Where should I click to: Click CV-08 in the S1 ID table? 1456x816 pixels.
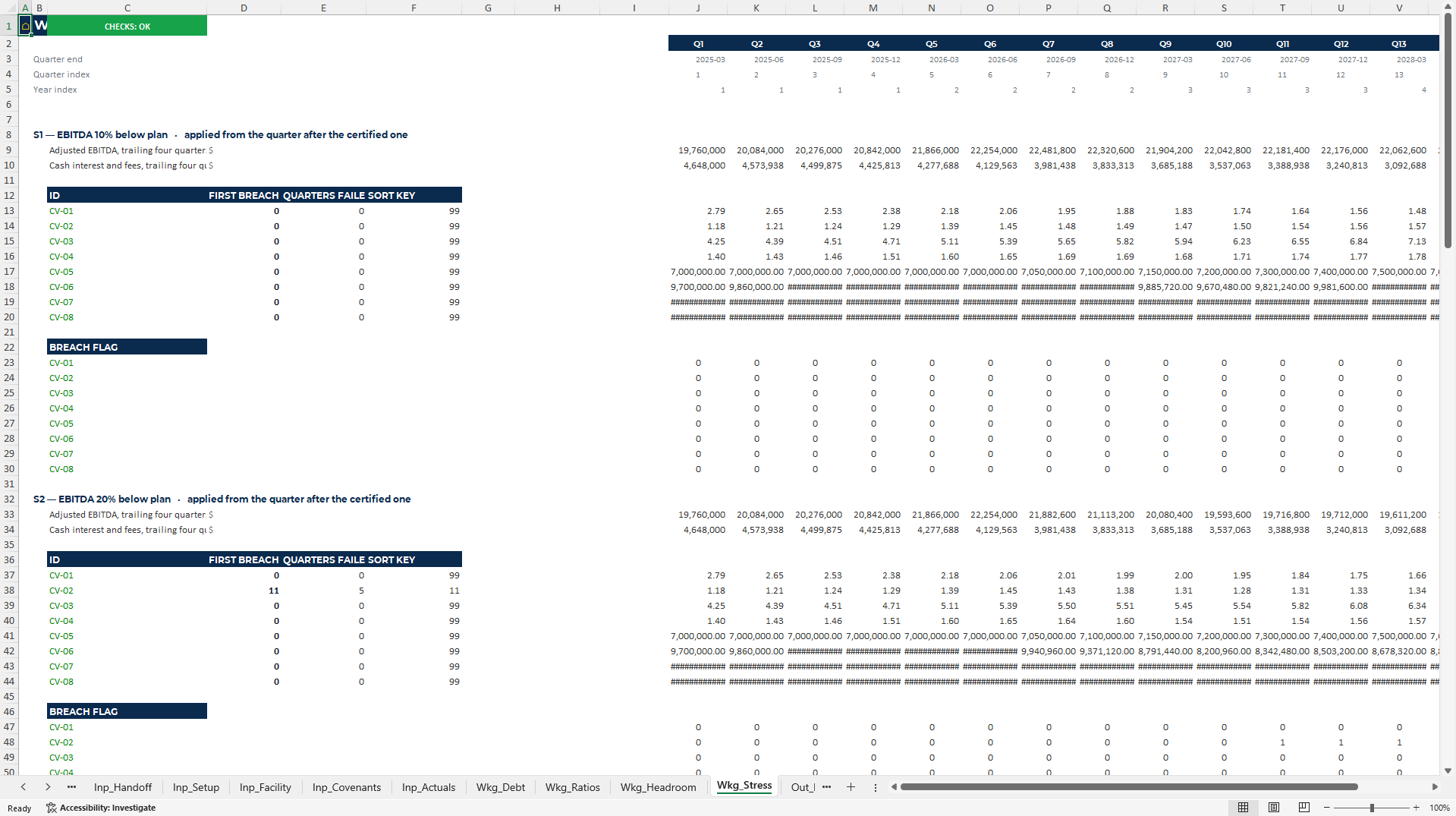61,317
